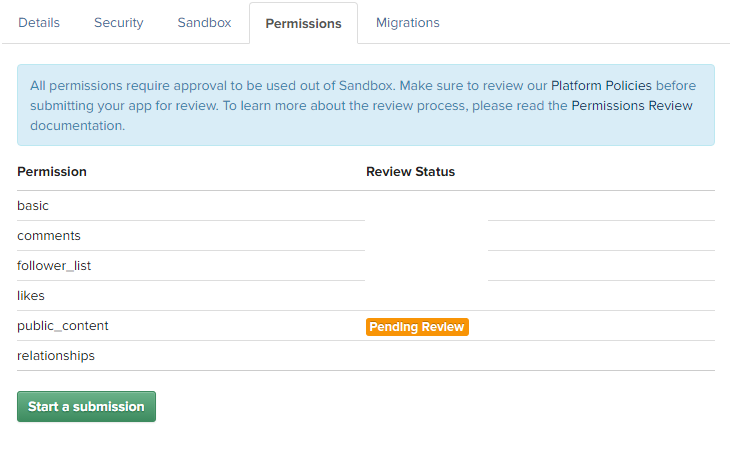Screen dimensions: 755x457
Task: Select the relationships permission row
Action: [366, 355]
